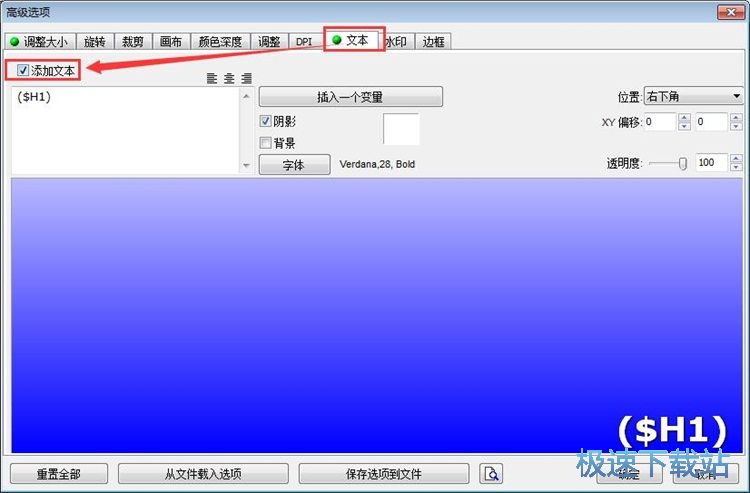Switch to the DPI tab
This screenshot has height=493, width=750.
click(304, 42)
